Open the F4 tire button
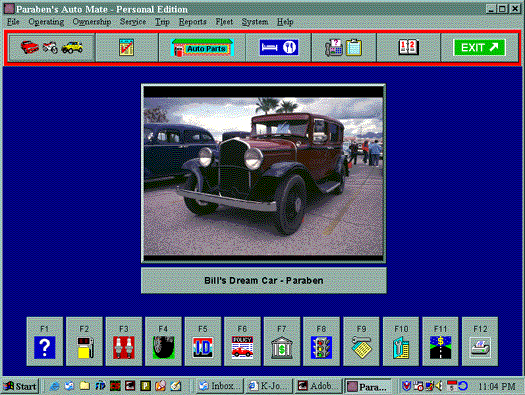This screenshot has width=525, height=395. (163, 341)
